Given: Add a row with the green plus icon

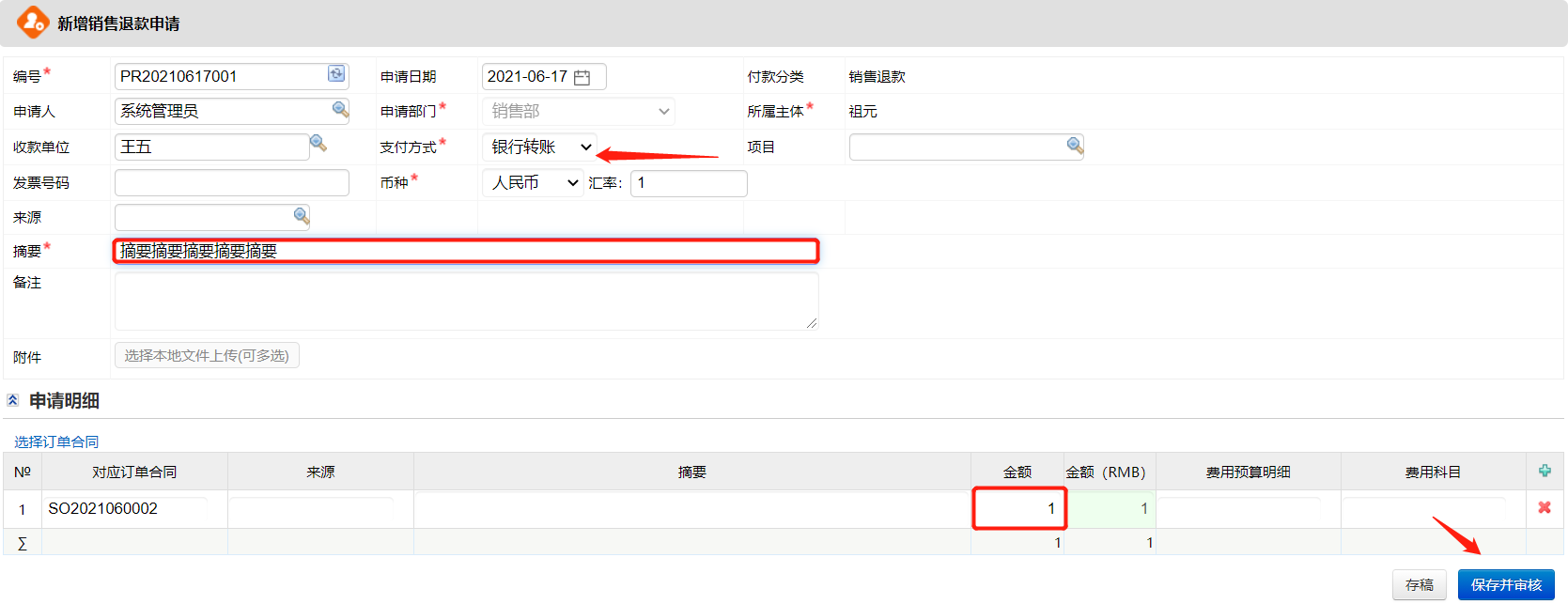Looking at the screenshot, I should click(1545, 471).
